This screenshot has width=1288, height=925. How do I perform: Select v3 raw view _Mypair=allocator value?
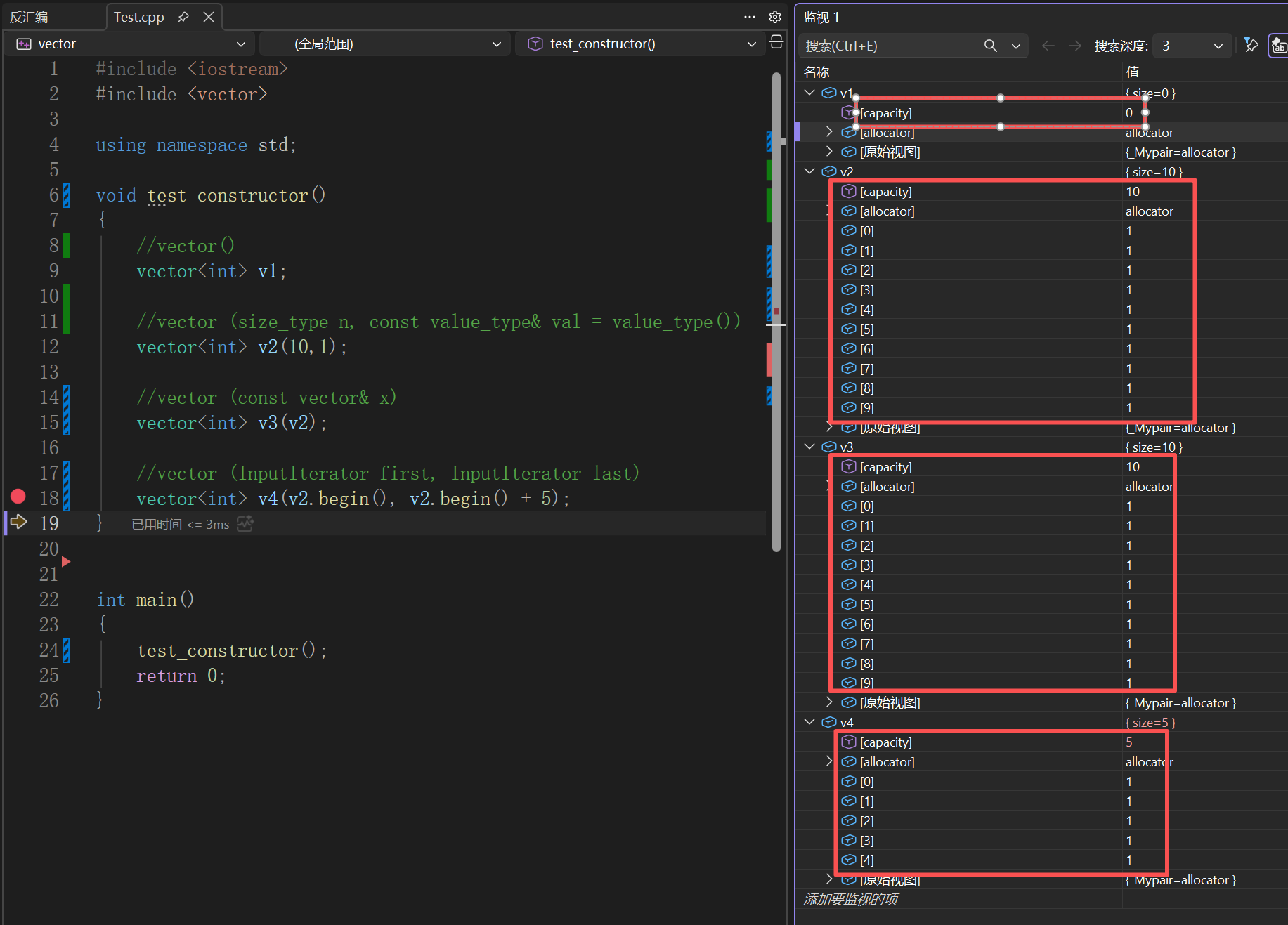pyautogui.click(x=1180, y=702)
